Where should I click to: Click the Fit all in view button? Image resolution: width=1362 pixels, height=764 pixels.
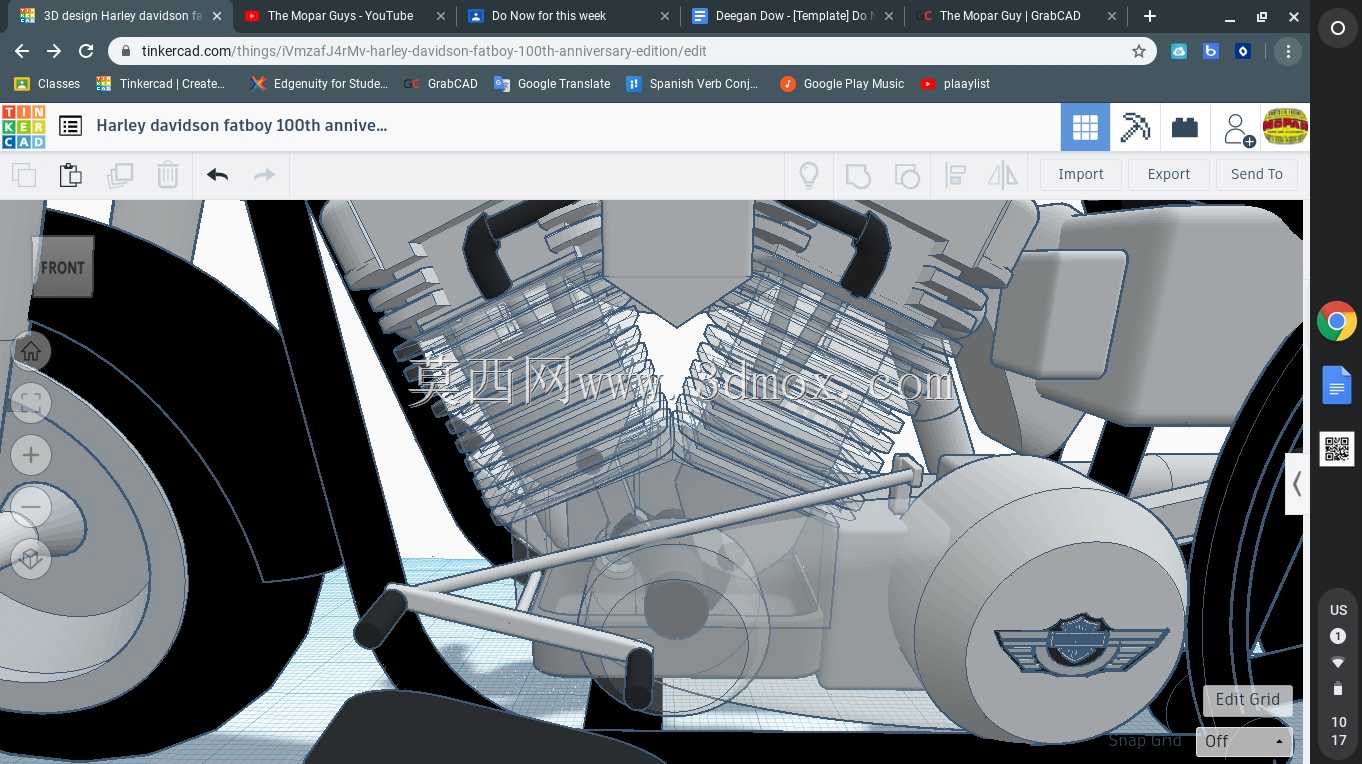coord(31,403)
